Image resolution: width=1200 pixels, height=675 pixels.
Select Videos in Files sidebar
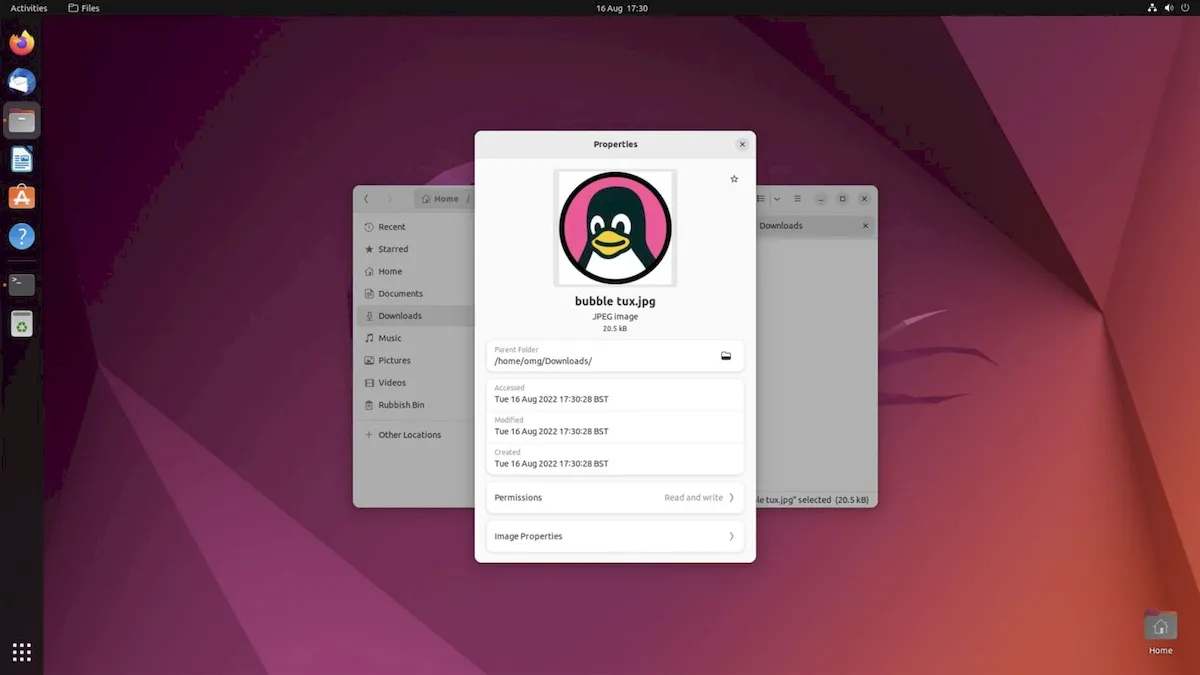[x=414, y=383]
